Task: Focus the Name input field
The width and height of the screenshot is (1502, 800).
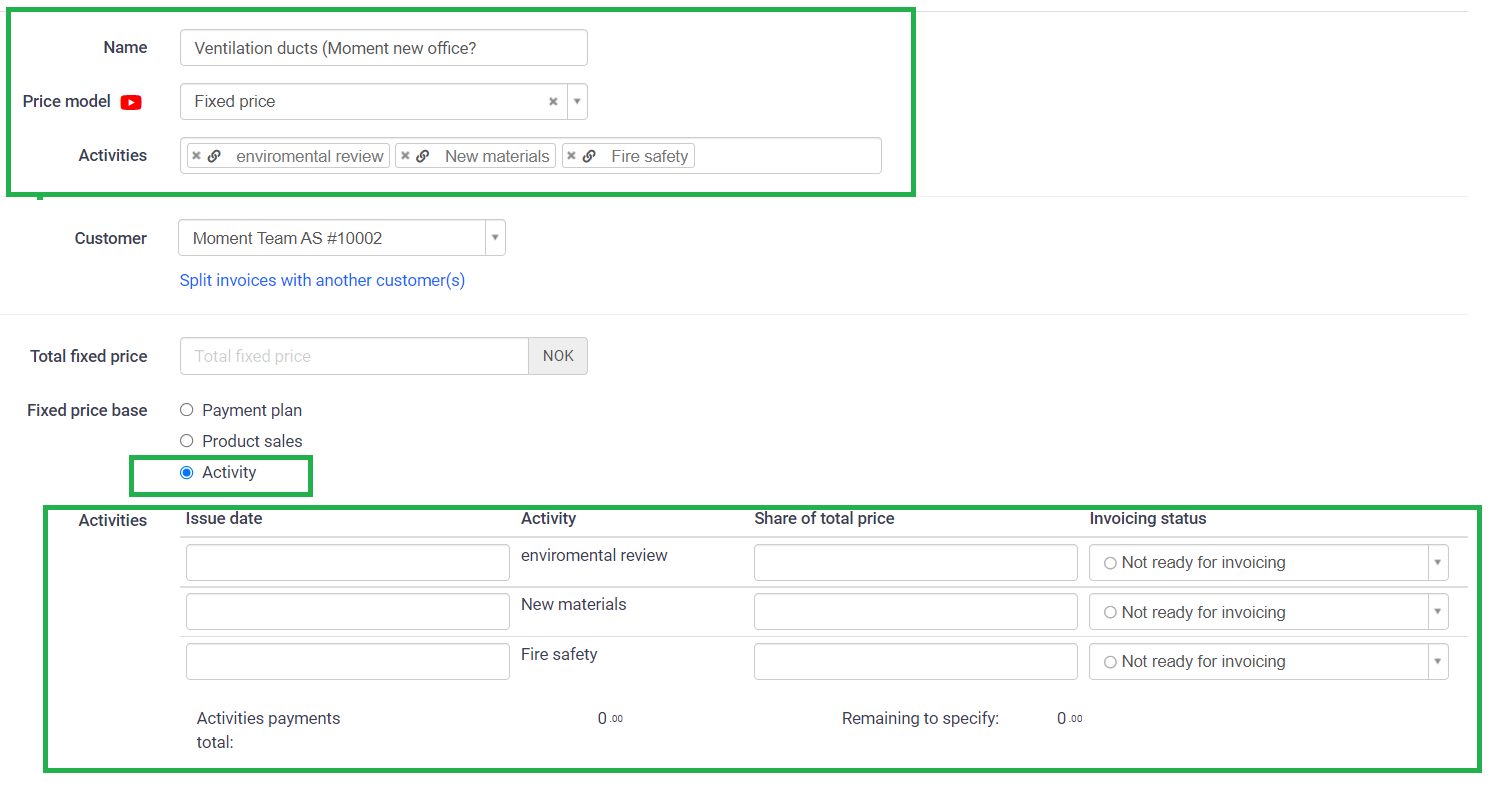Action: click(x=384, y=48)
